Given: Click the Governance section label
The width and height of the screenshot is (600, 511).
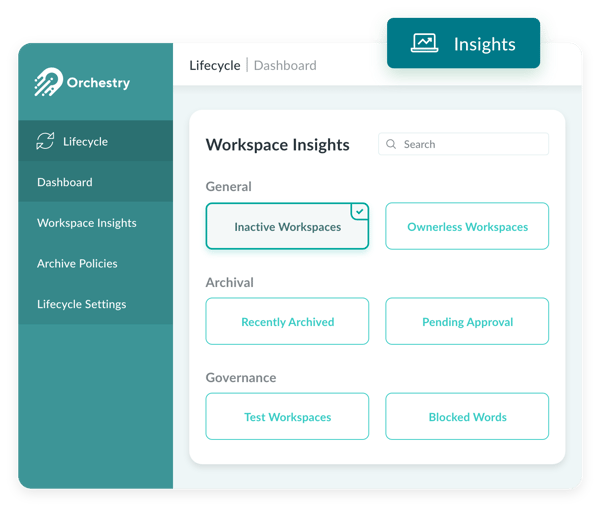Looking at the screenshot, I should coord(241,377).
